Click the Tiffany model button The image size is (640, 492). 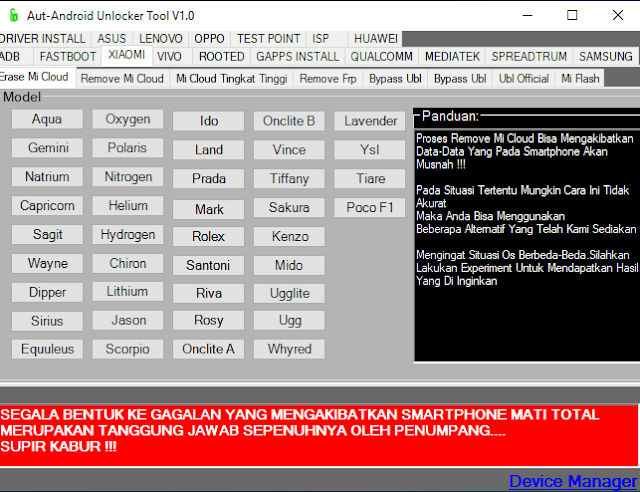pos(289,178)
